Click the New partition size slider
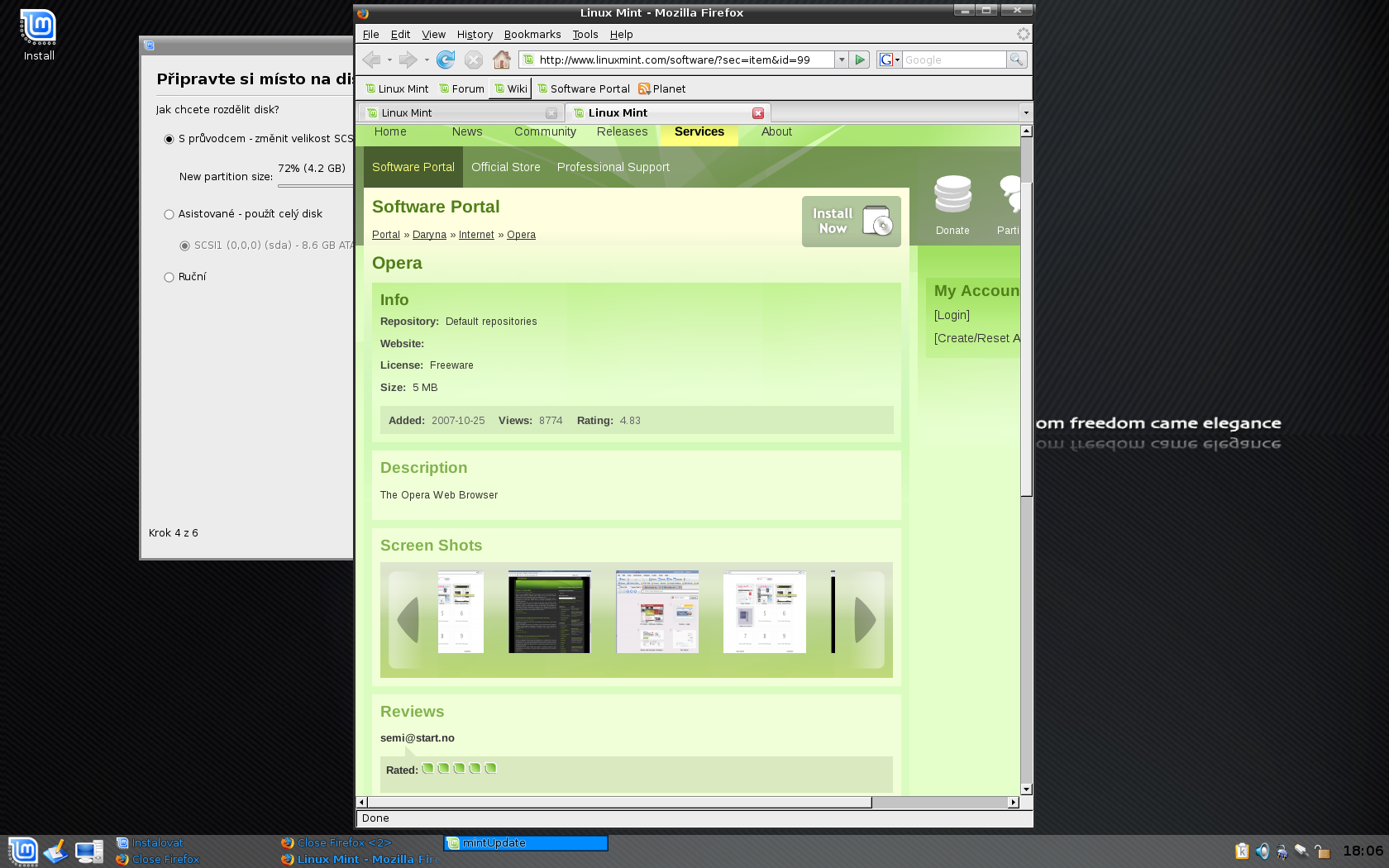Image resolution: width=1389 pixels, height=868 pixels. point(316,186)
